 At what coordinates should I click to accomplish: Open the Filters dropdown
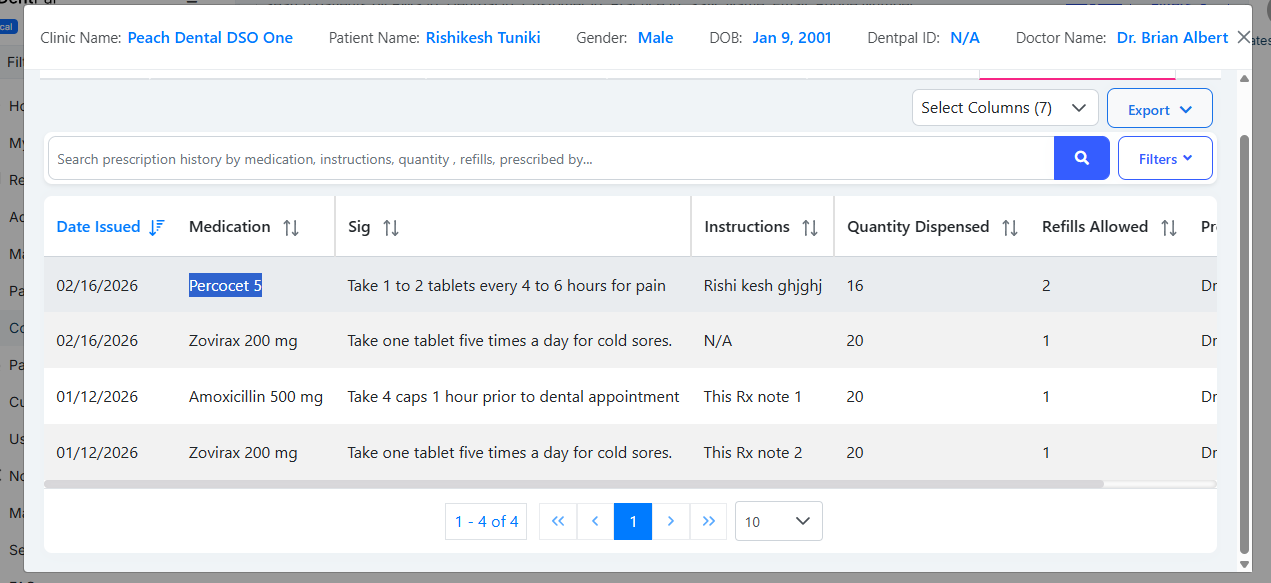pyautogui.click(x=1165, y=158)
